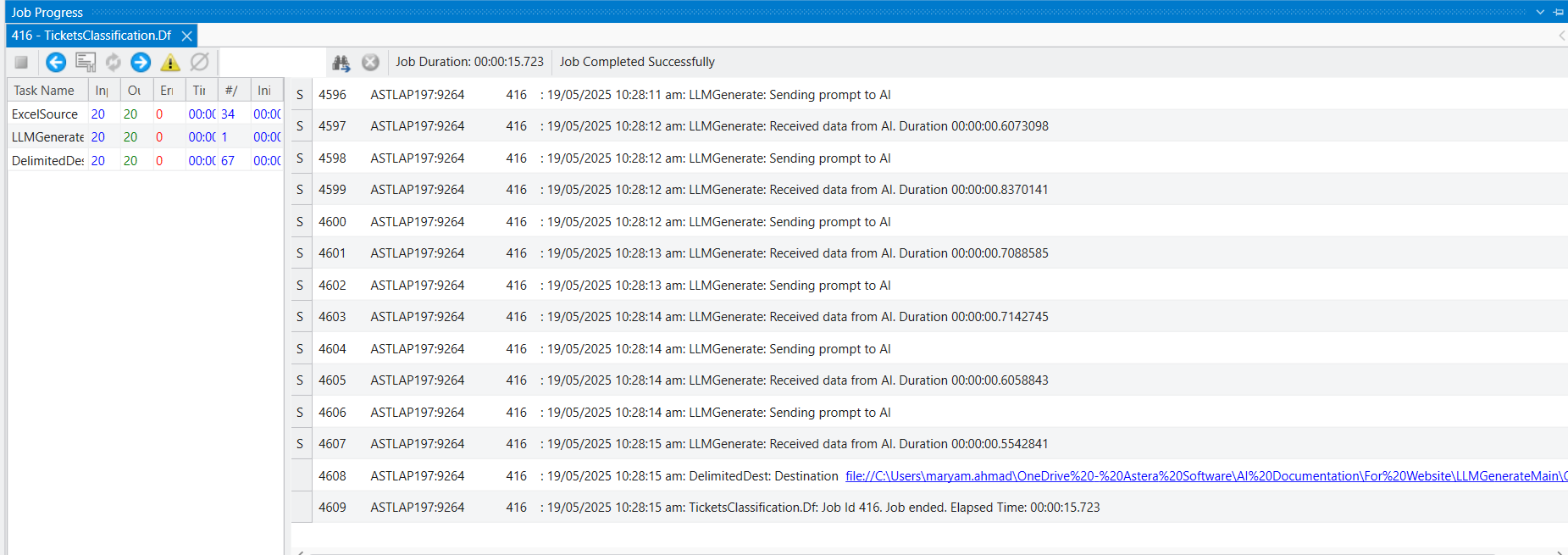Screen dimensions: 1568x555
Task: Select the 416 - TicketsClassification.Df tab
Action: click(x=91, y=36)
